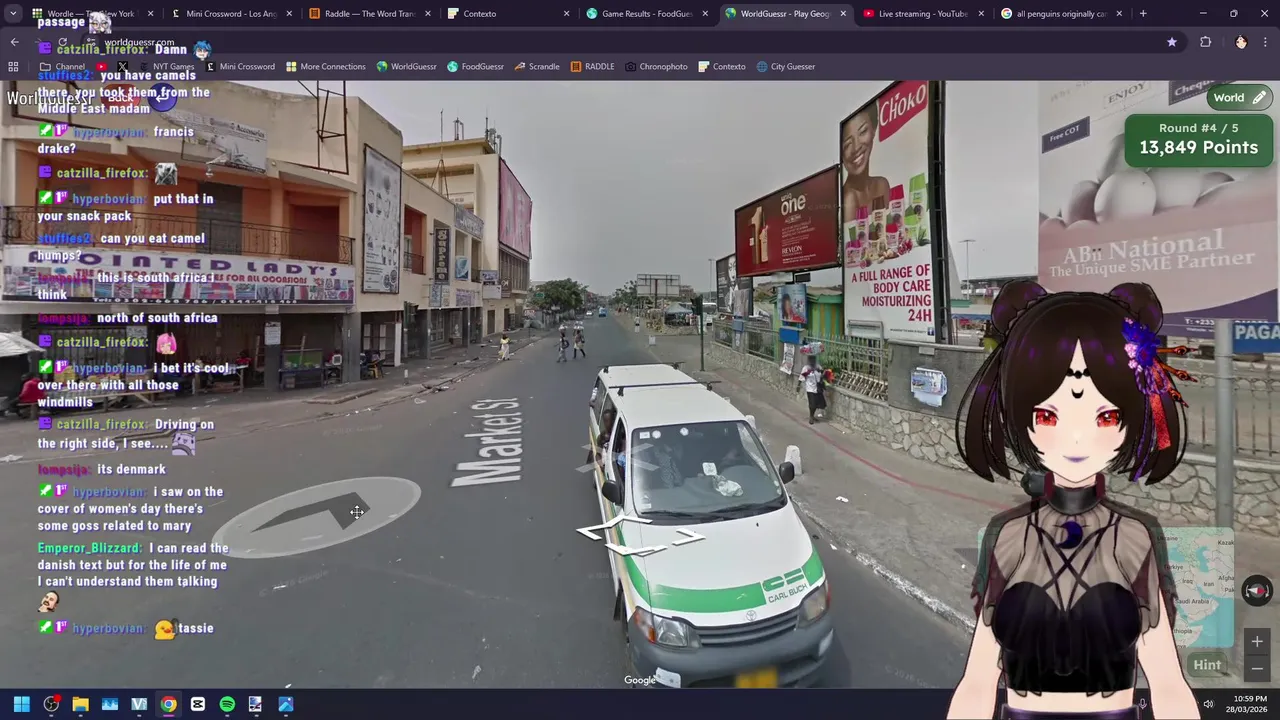This screenshot has height=720, width=1280.
Task: Open Spotify from the taskbar
Action: click(227, 704)
